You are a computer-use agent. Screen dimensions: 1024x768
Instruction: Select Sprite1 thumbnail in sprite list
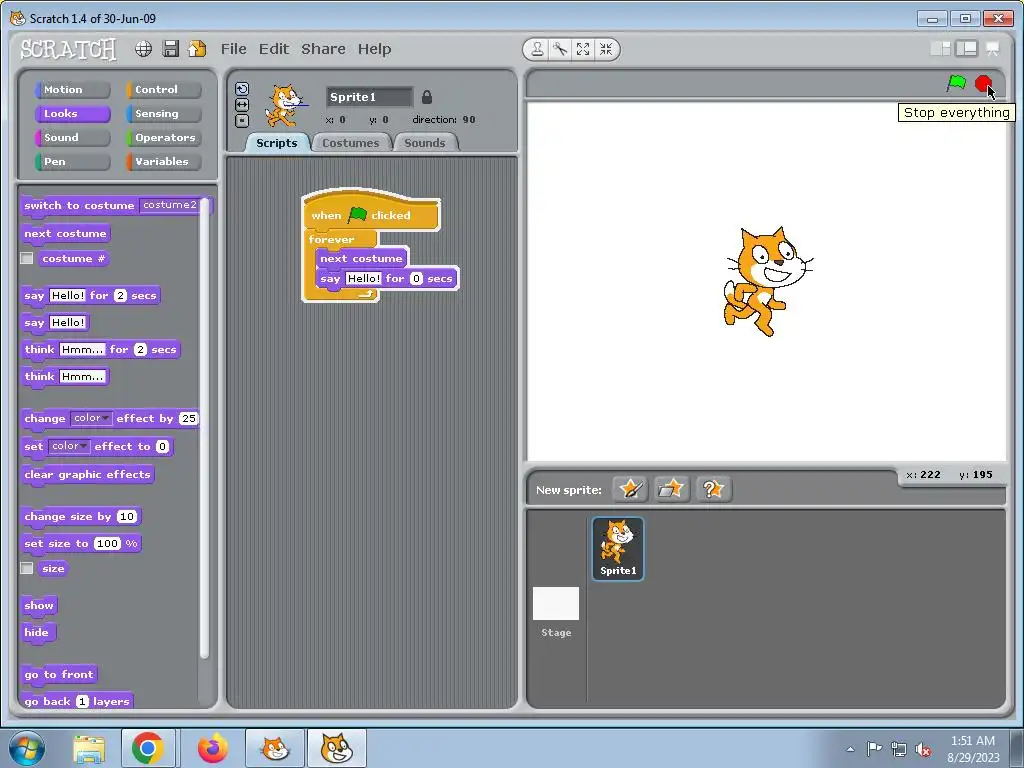coord(618,549)
